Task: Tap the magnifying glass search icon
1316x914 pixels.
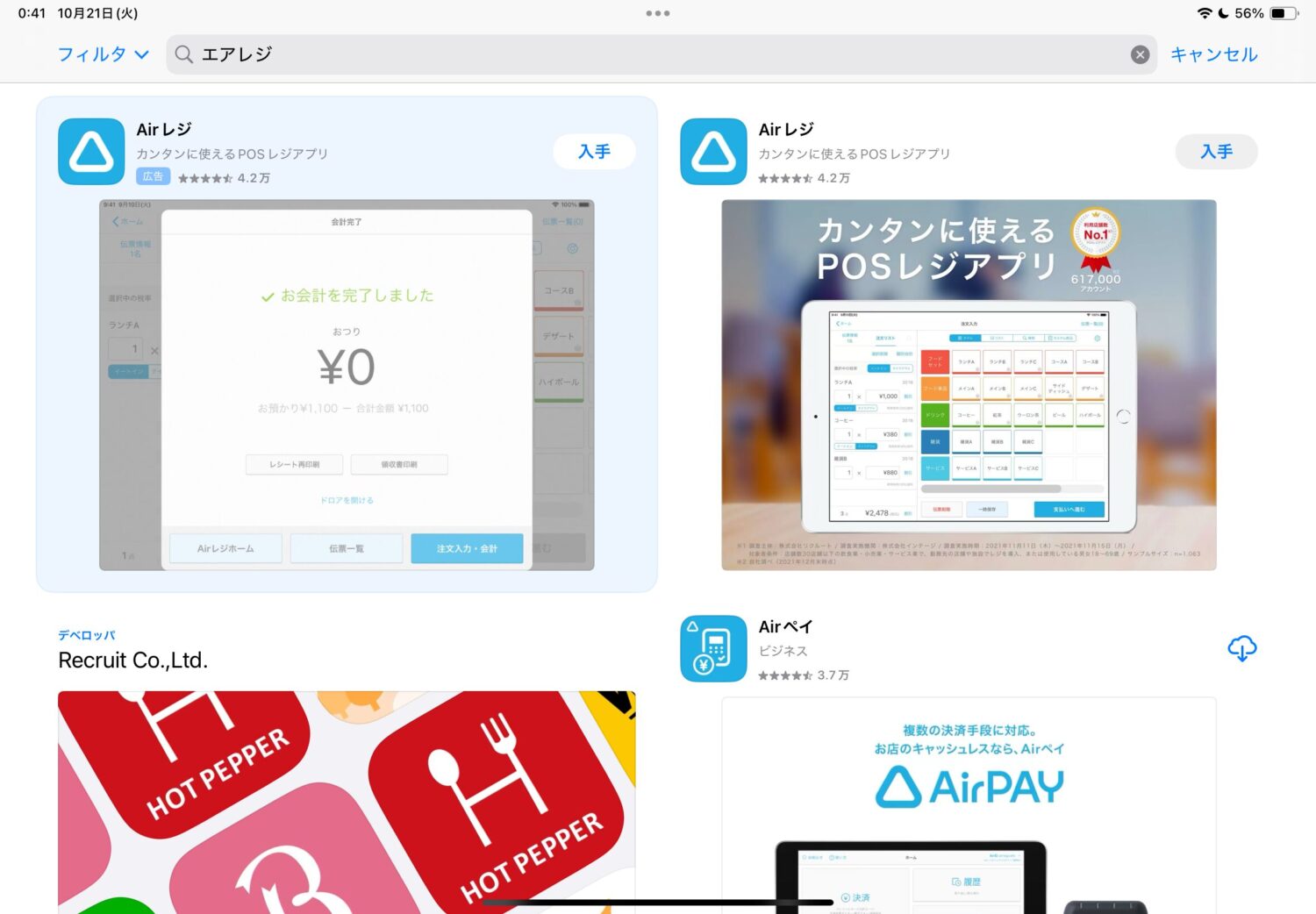Action: [x=184, y=54]
